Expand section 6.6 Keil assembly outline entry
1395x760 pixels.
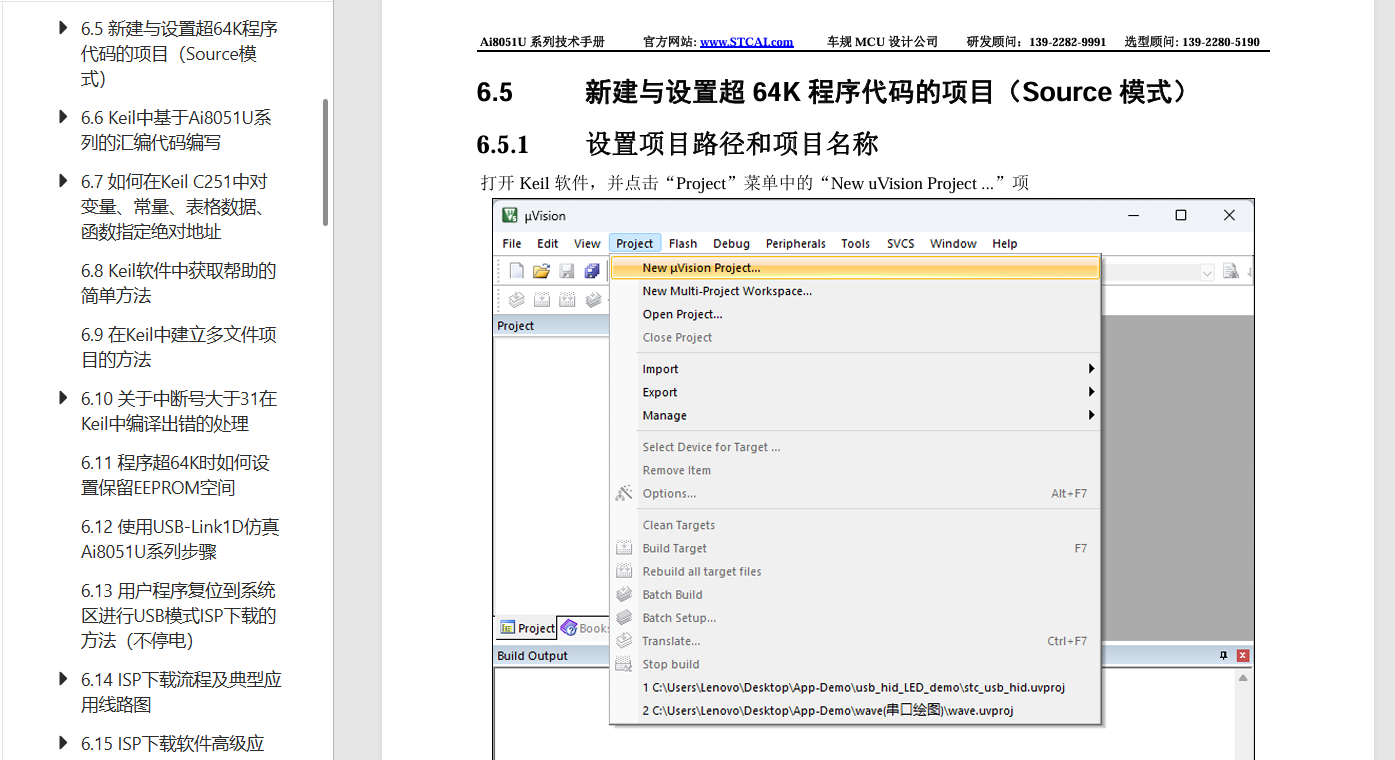pyautogui.click(x=64, y=117)
